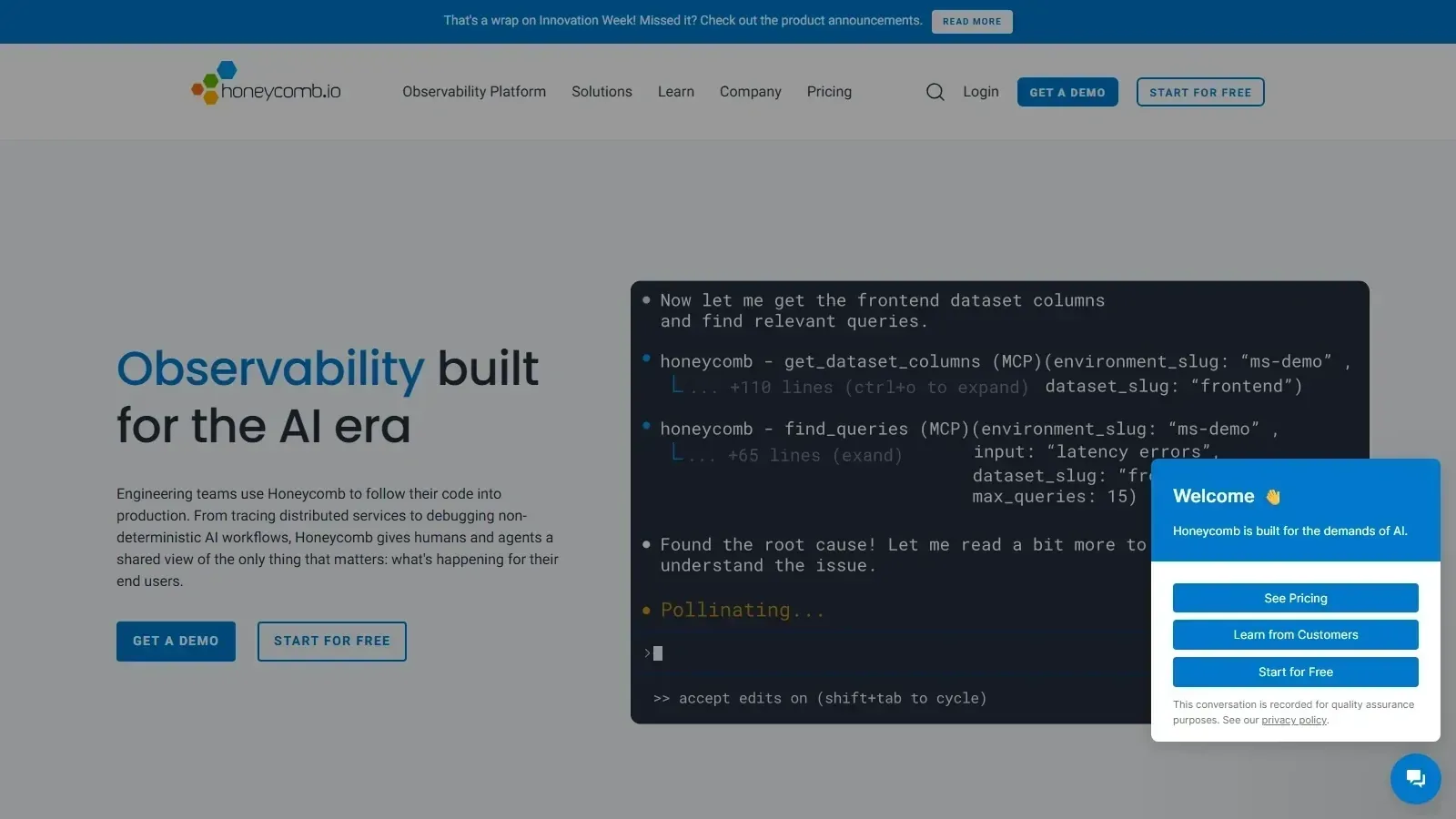Select Start for Free in chat widget
1456x819 pixels.
coord(1296,672)
